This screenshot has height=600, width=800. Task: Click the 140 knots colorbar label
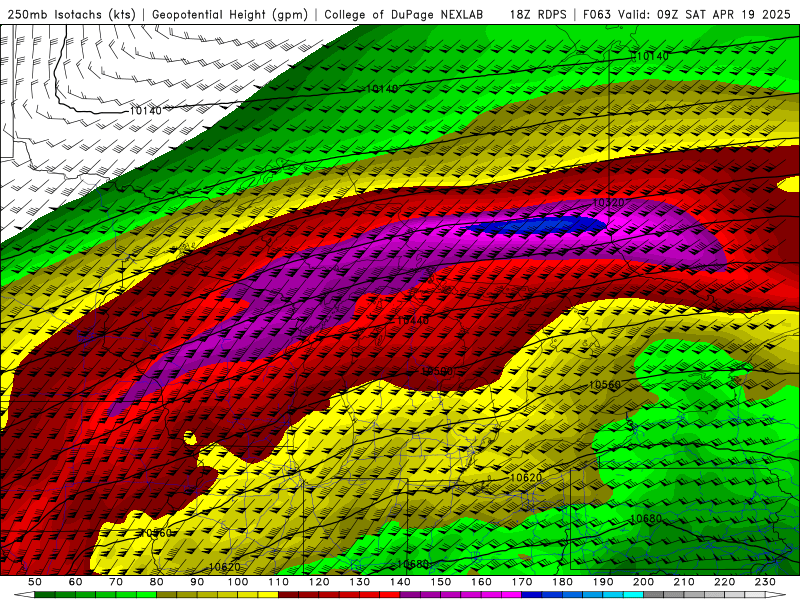(400, 582)
